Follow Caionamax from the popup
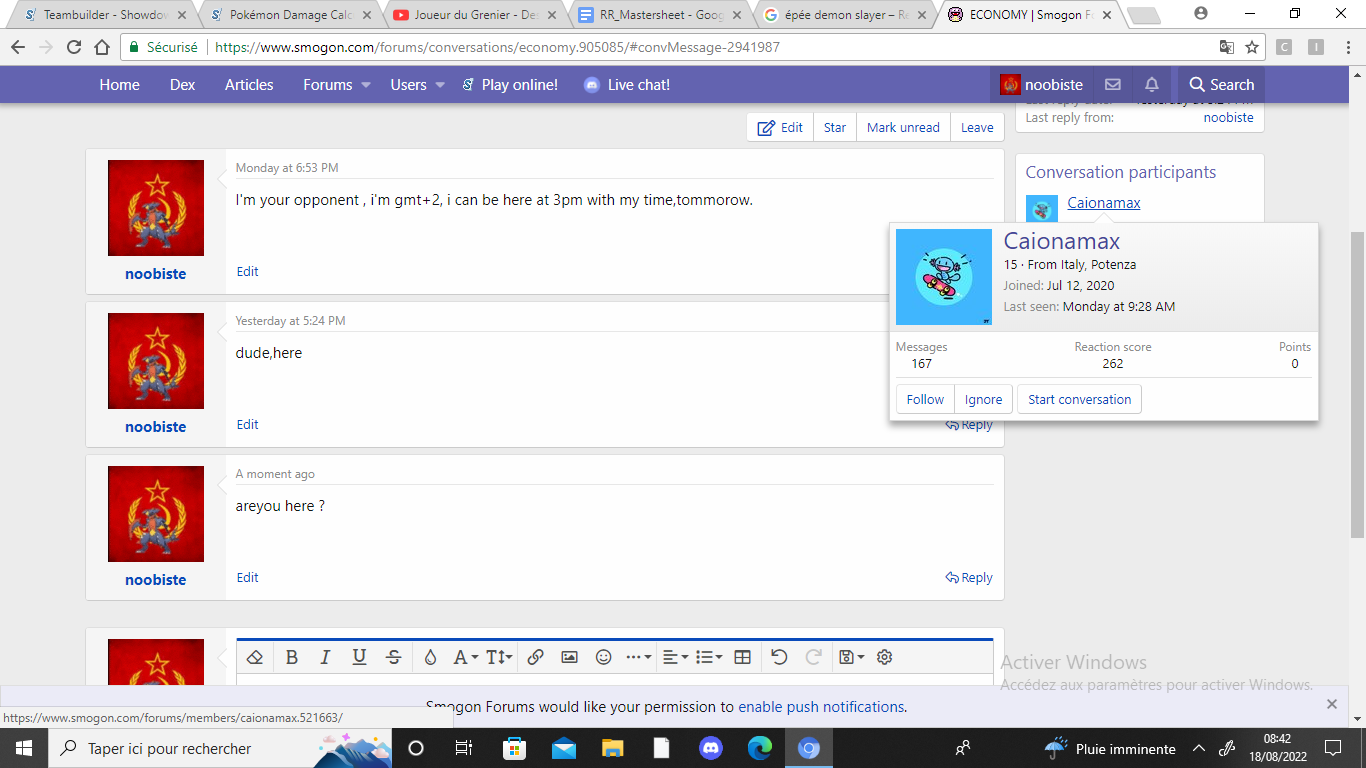Screen dimensions: 1366x768 click(x=925, y=399)
